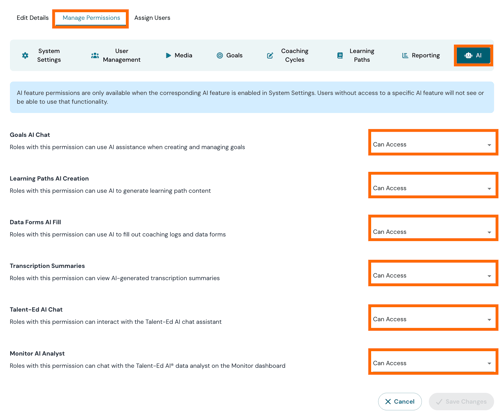Viewport: 504px width, 417px height.
Task: Click the Goals target icon
Action: pyautogui.click(x=219, y=55)
